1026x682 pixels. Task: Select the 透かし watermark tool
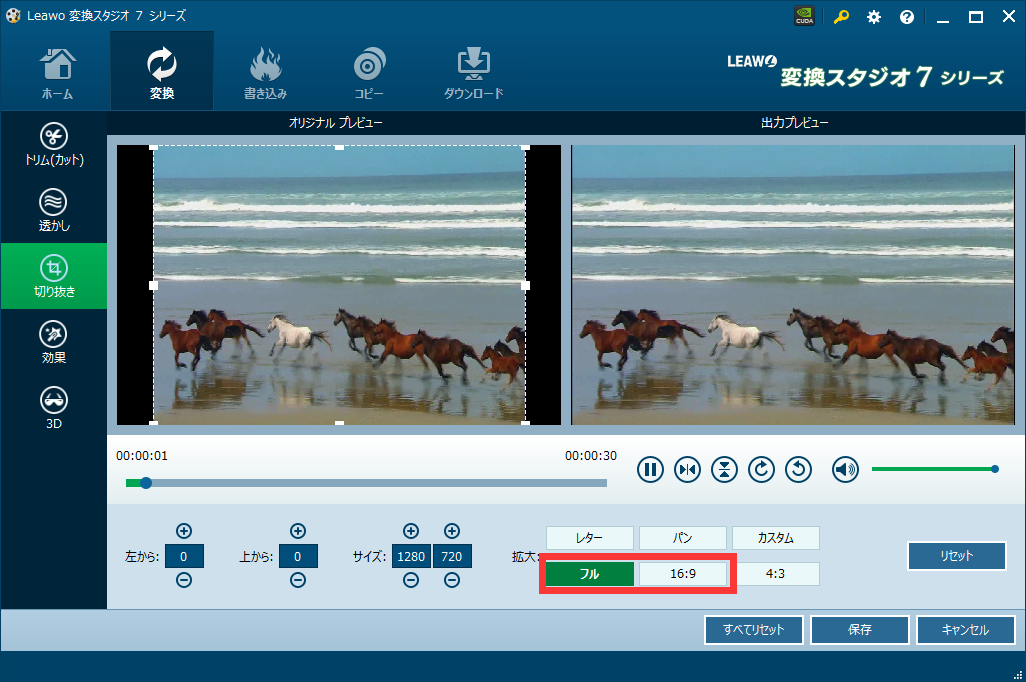tap(53, 211)
